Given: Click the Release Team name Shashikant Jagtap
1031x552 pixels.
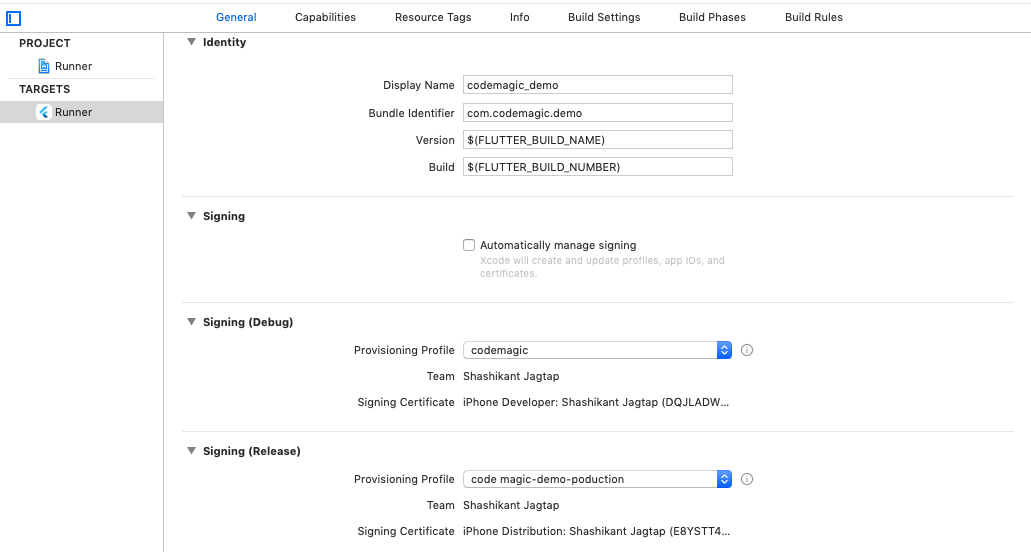Looking at the screenshot, I should [x=511, y=505].
